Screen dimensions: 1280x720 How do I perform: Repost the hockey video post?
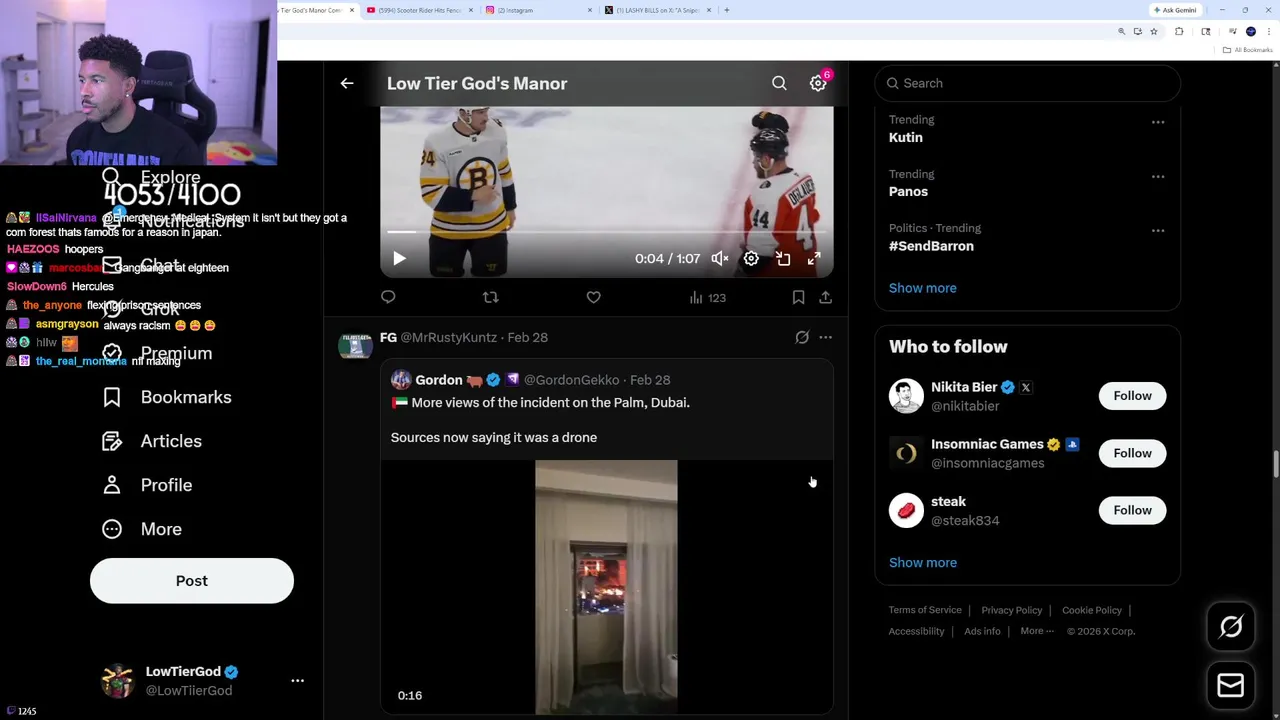point(490,297)
